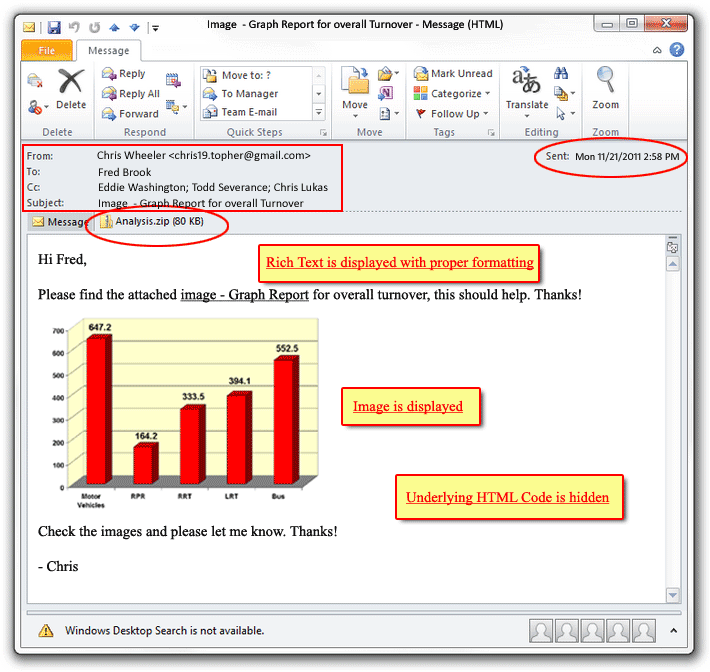Click scroll down arrow in message pane
This screenshot has width=710, height=672.
pyautogui.click(x=673, y=595)
